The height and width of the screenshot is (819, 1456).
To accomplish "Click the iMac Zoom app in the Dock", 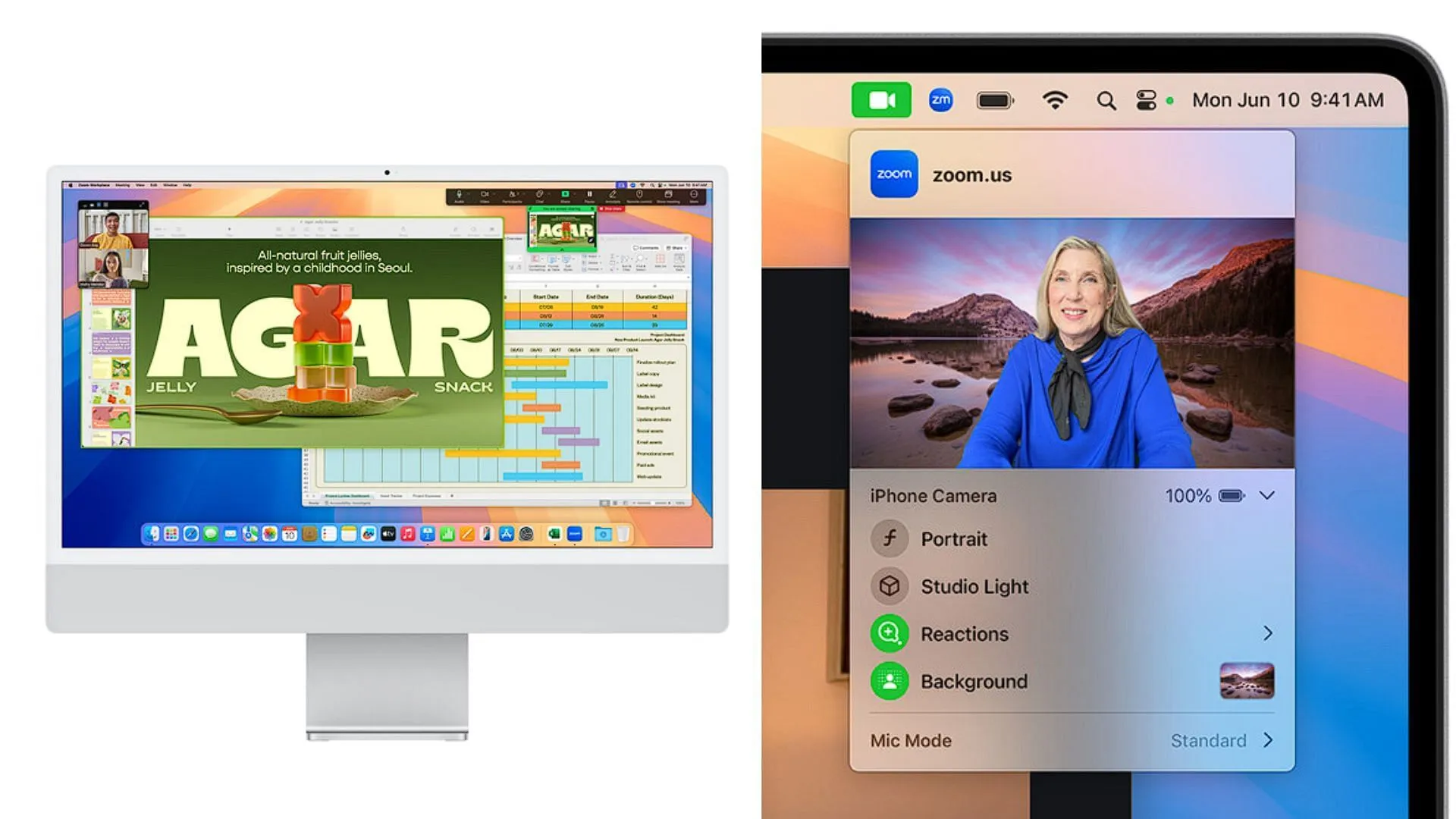I will click(x=574, y=535).
